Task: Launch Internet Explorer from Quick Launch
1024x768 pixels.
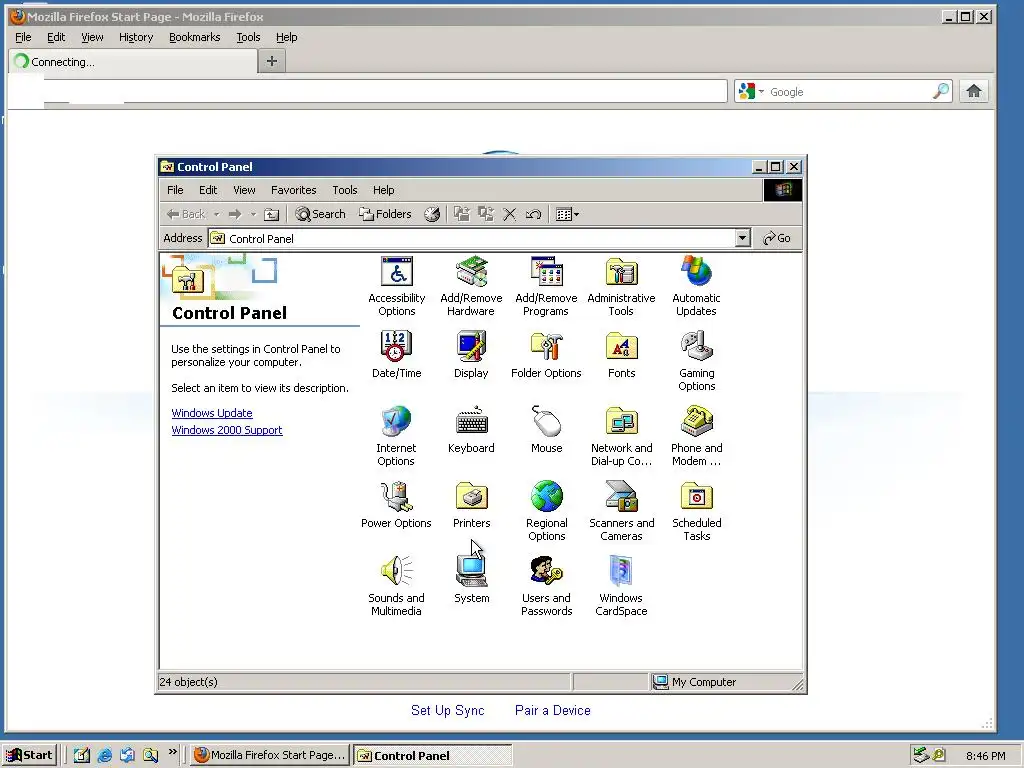Action: pos(104,755)
